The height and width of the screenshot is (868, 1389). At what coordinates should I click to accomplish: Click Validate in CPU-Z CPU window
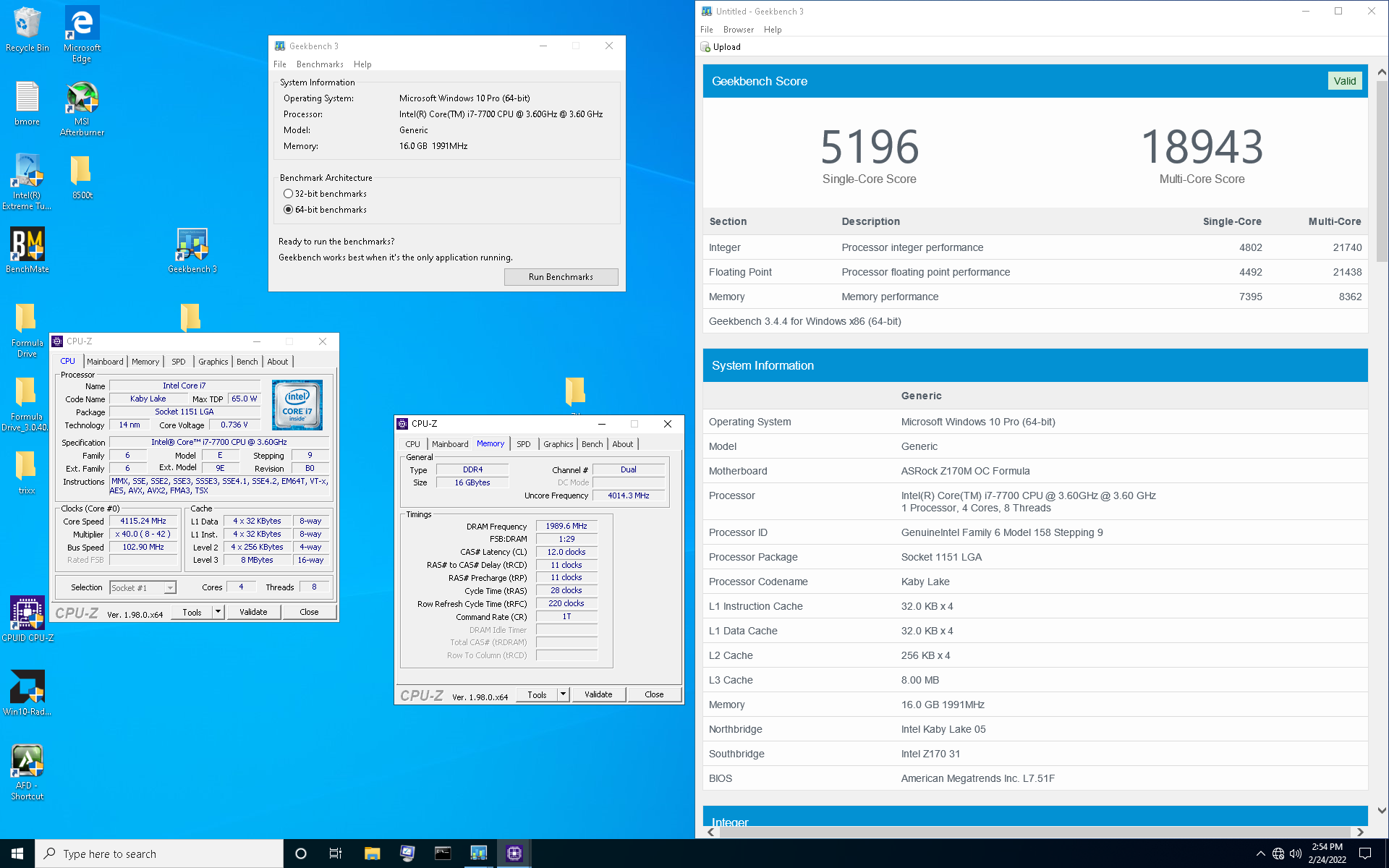253,612
